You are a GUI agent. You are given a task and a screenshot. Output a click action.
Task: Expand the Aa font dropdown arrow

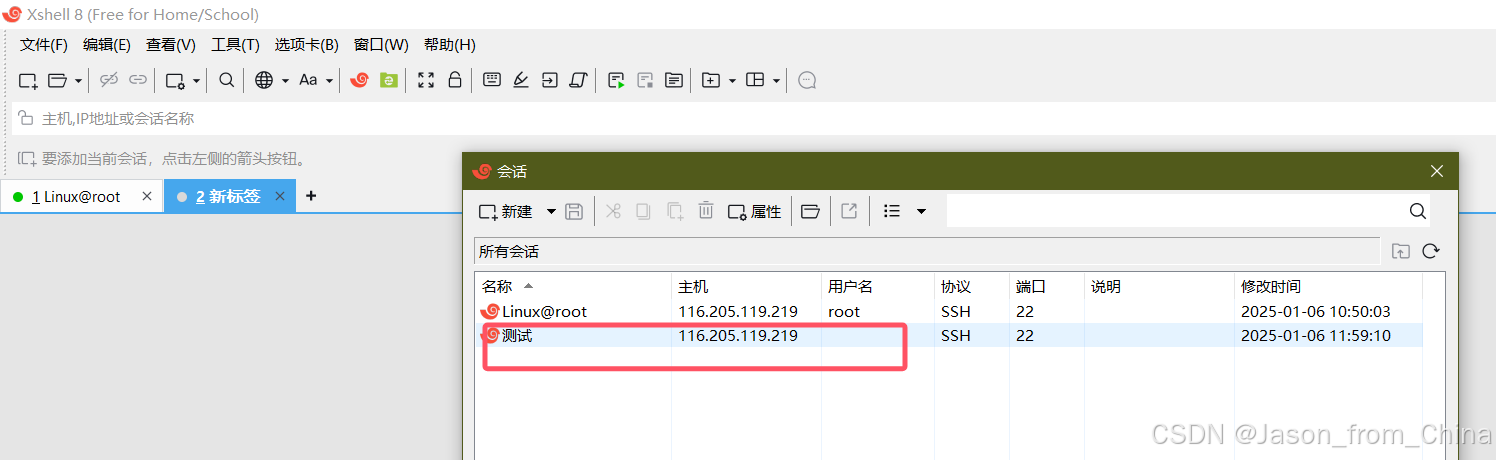point(329,81)
